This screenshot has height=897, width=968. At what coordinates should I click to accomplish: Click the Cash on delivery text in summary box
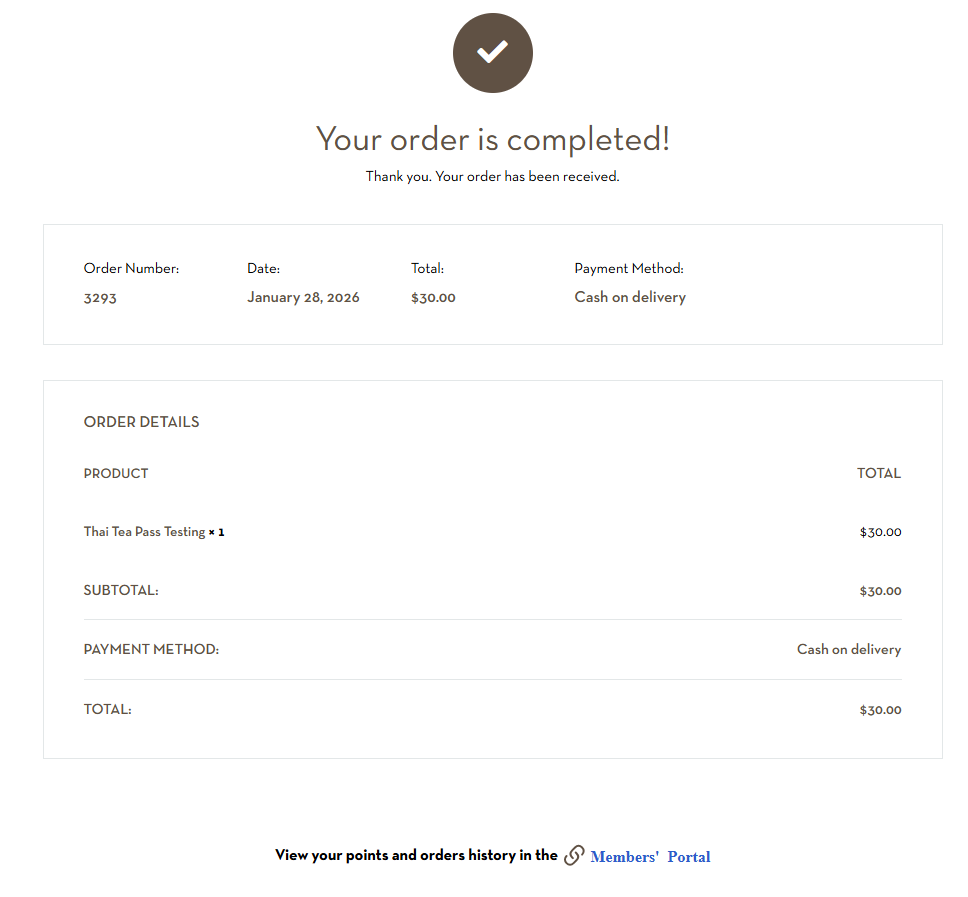(630, 298)
